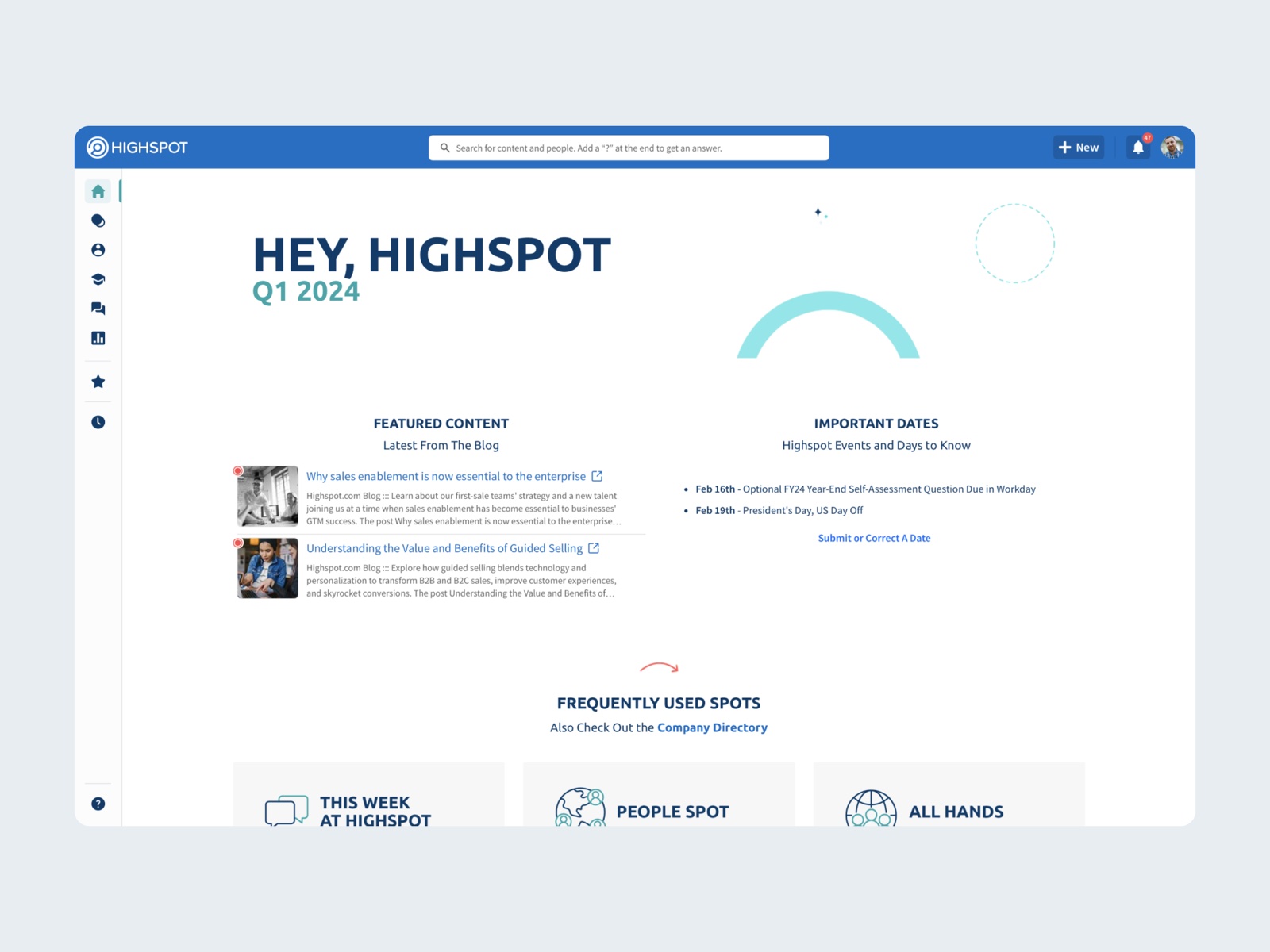Click the People Spot globe icon

tap(580, 807)
